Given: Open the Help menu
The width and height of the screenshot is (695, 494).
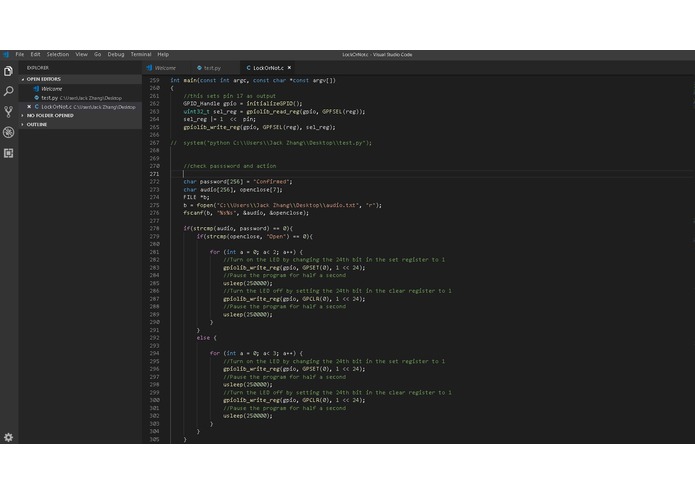Looking at the screenshot, I should click(x=163, y=54).
